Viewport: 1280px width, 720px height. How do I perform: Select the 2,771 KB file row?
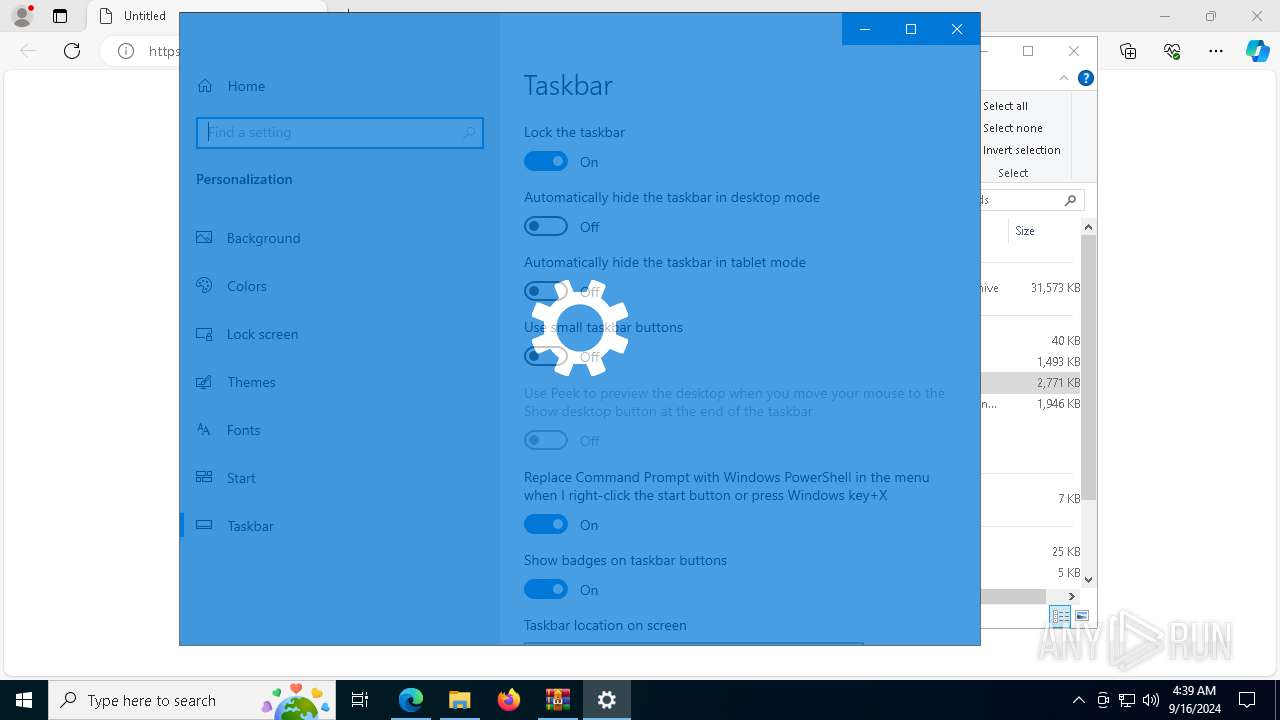[x=1031, y=383]
